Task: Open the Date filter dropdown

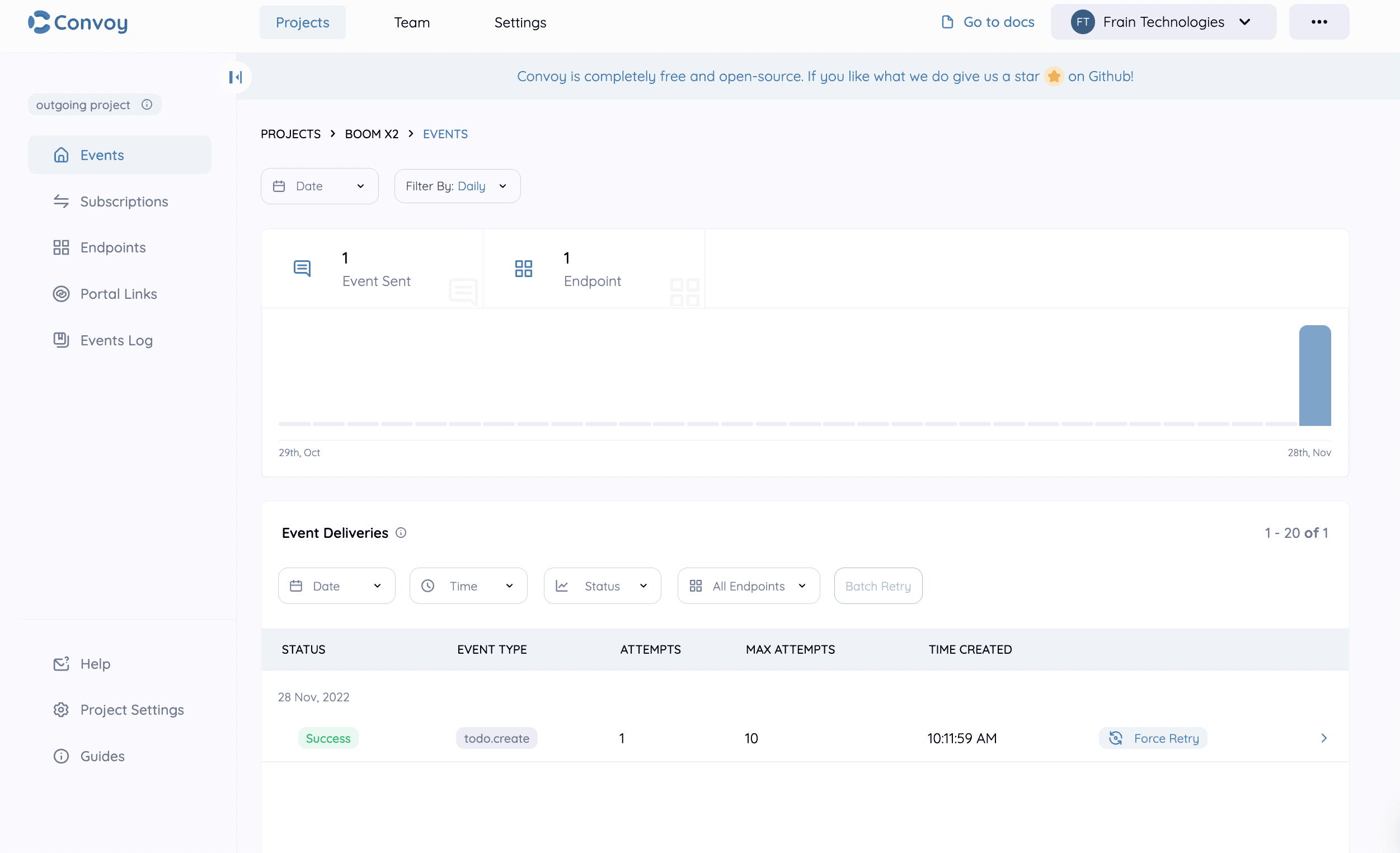Action: [319, 186]
